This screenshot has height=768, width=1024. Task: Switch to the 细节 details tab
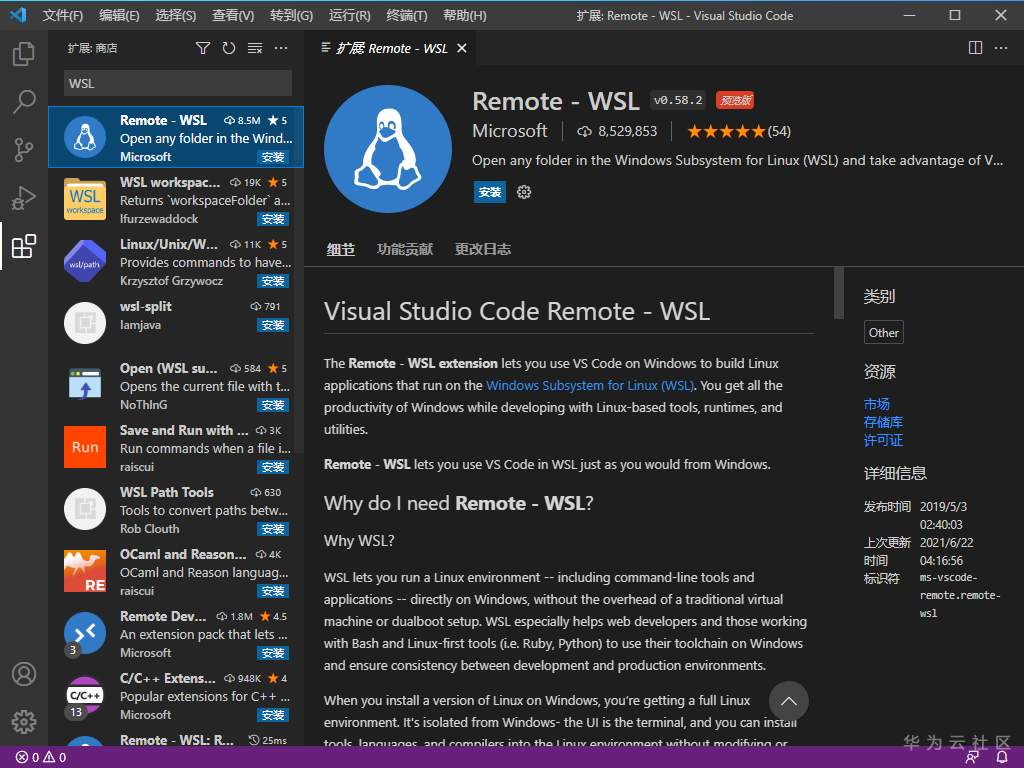pos(340,249)
